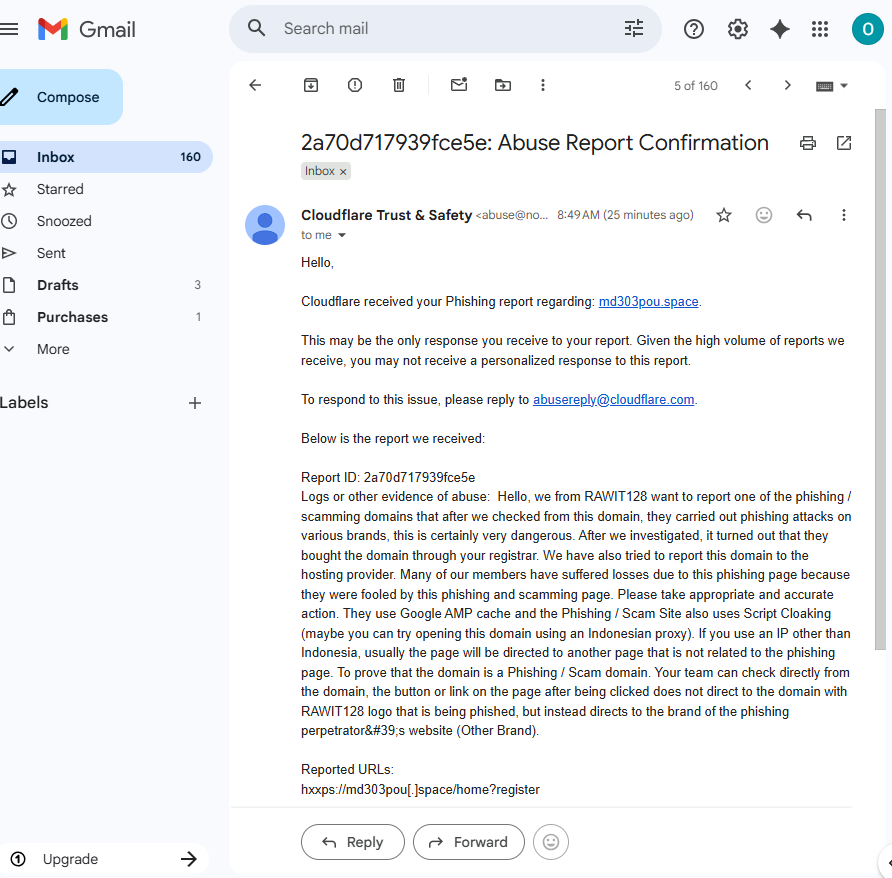Open the md303pou.space link
The image size is (892, 878).
(649, 302)
